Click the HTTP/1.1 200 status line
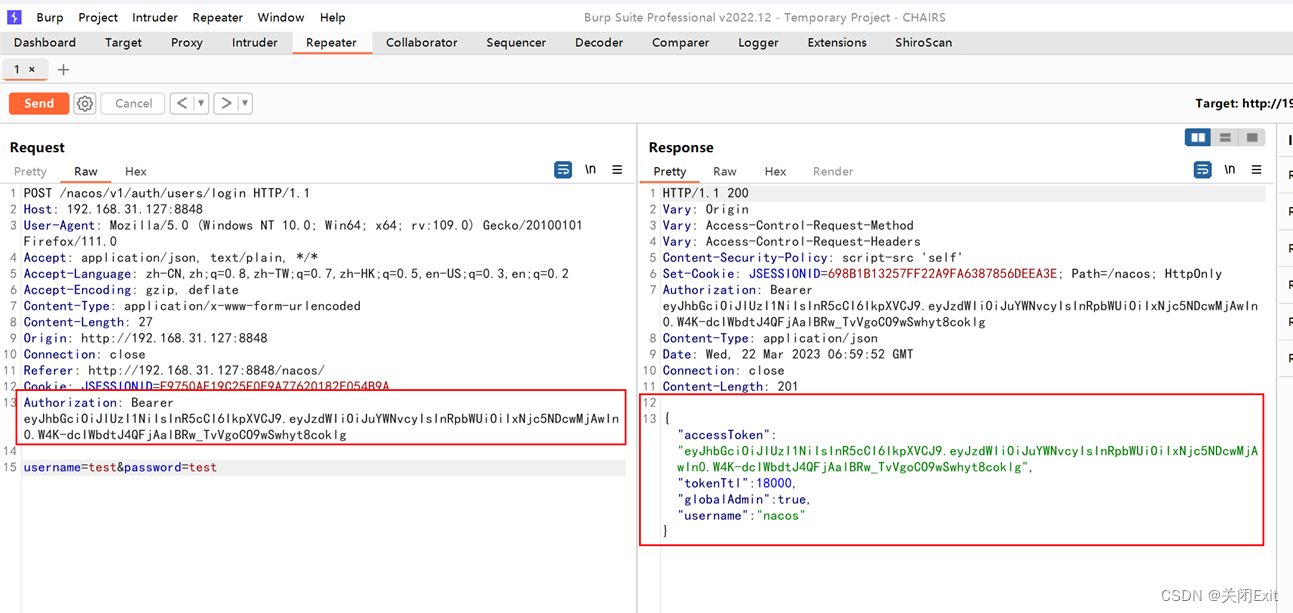The width and height of the screenshot is (1293, 613). click(x=705, y=193)
